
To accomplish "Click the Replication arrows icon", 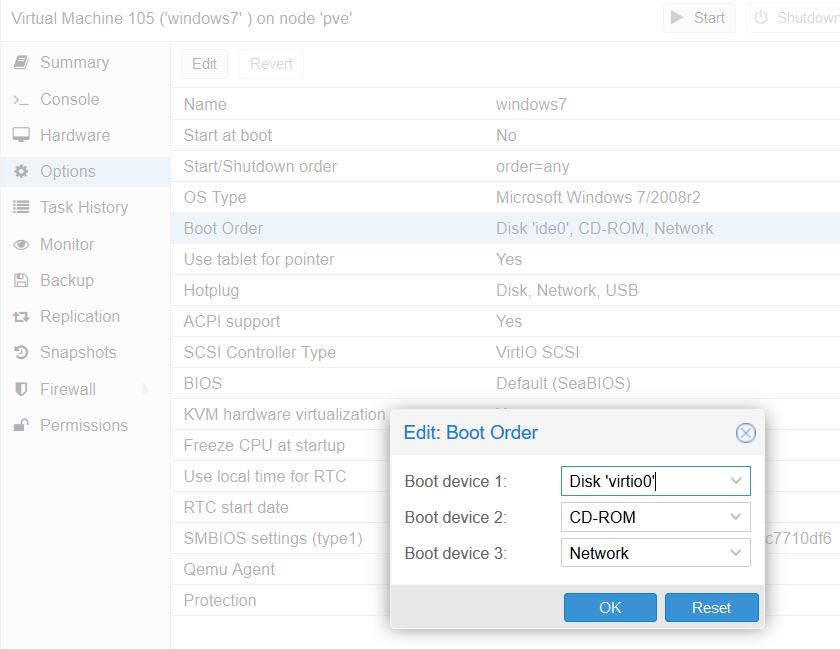I will 21,317.
